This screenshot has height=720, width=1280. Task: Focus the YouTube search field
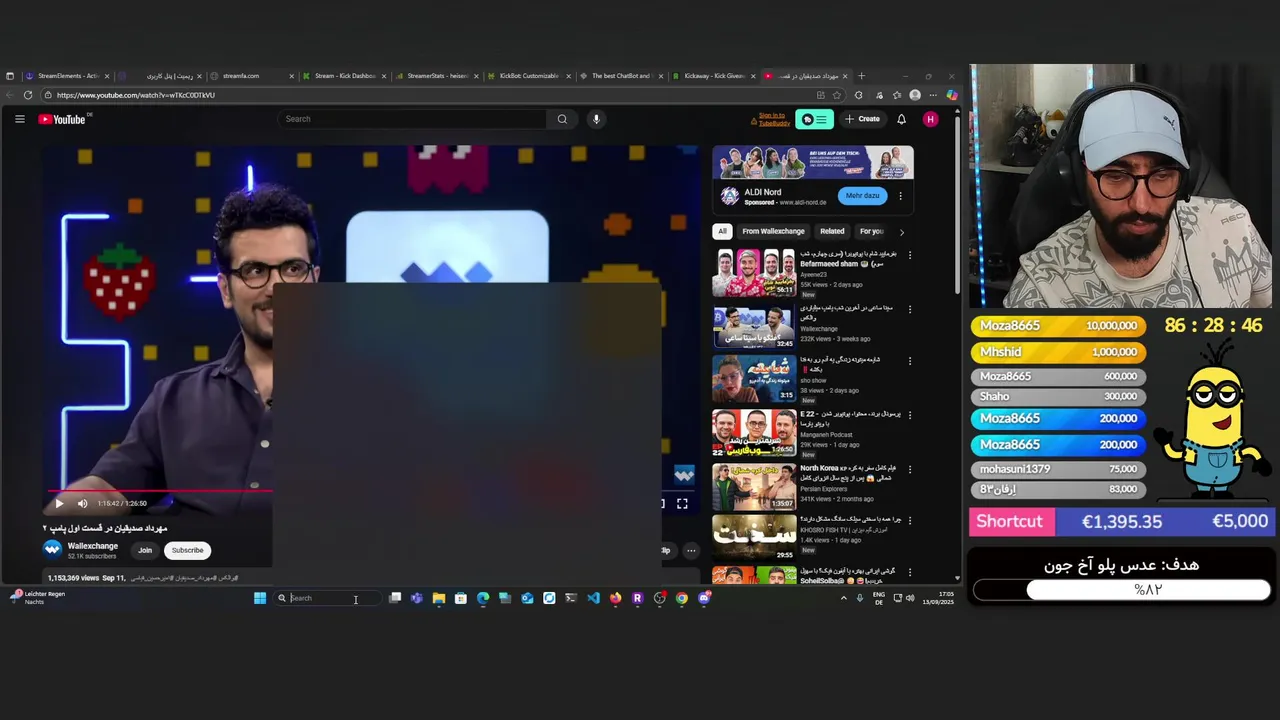[x=413, y=119]
